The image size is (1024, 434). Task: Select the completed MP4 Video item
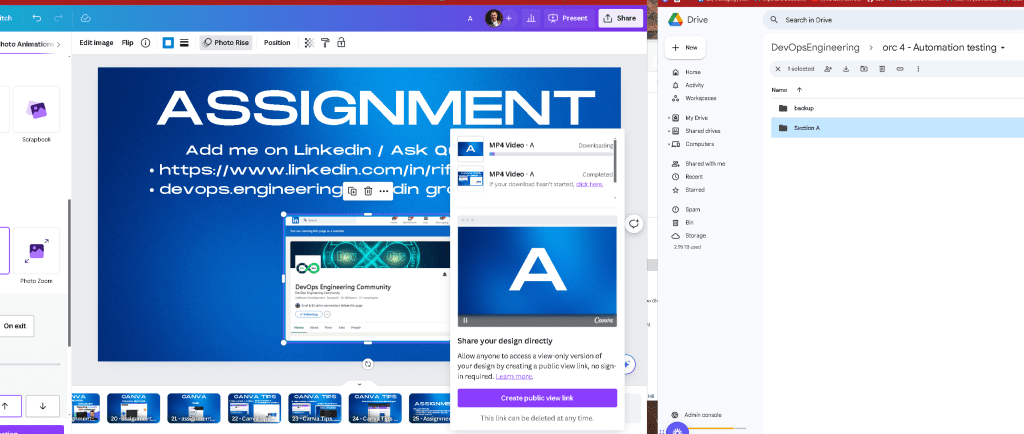coord(535,178)
